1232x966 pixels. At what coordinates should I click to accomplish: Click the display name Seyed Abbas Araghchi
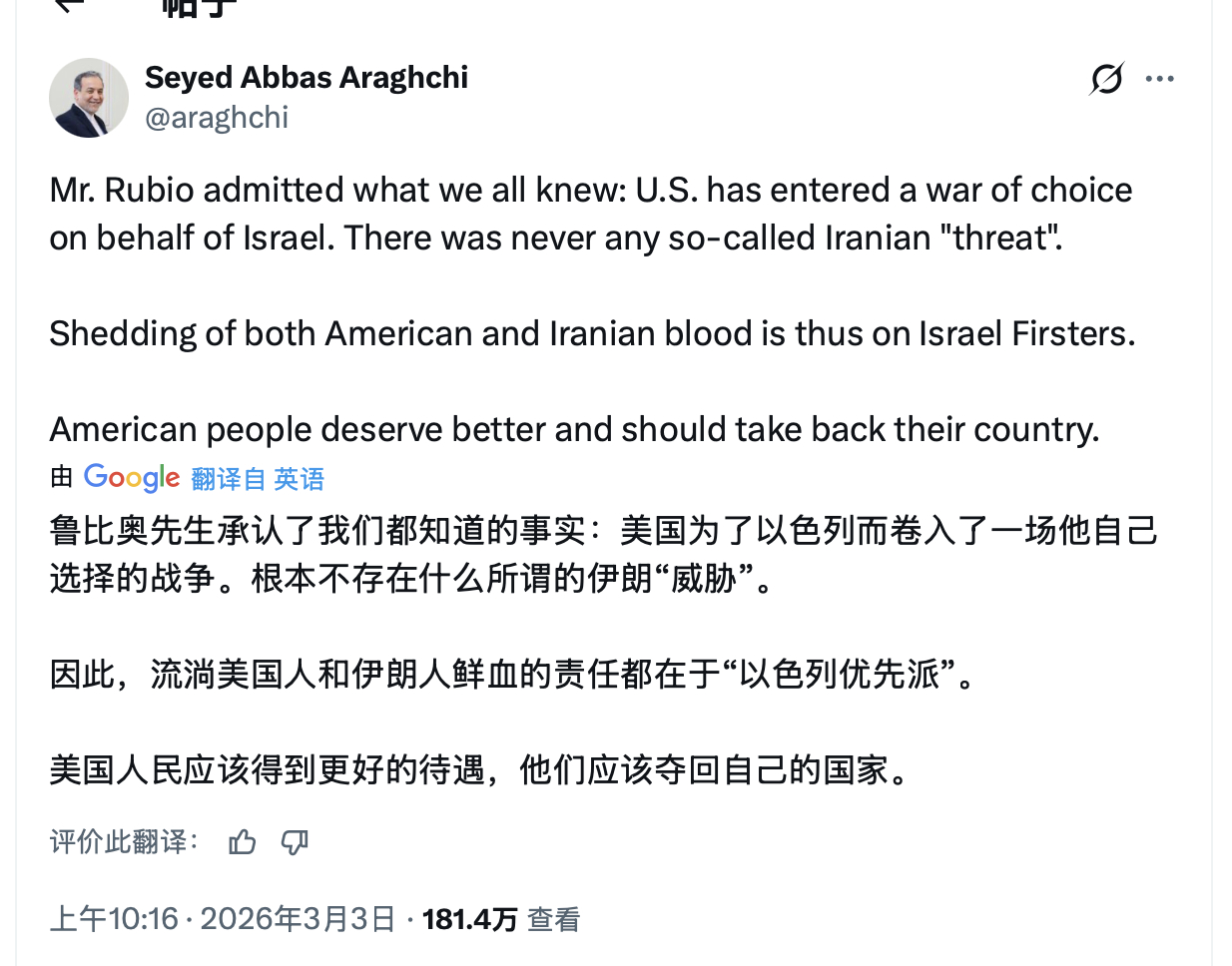pyautogui.click(x=307, y=77)
